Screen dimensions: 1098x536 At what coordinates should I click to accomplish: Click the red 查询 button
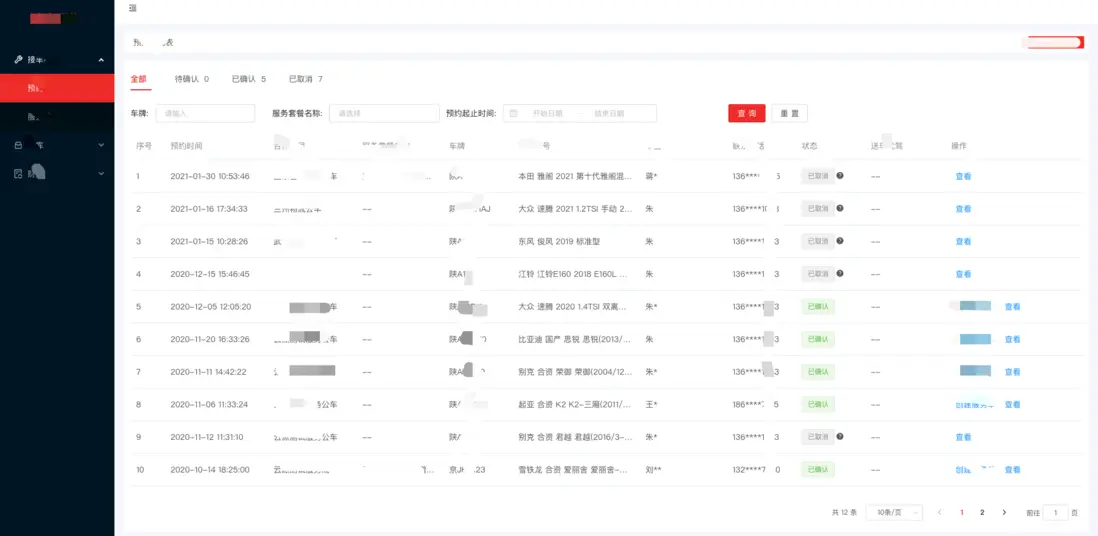pyautogui.click(x=746, y=114)
